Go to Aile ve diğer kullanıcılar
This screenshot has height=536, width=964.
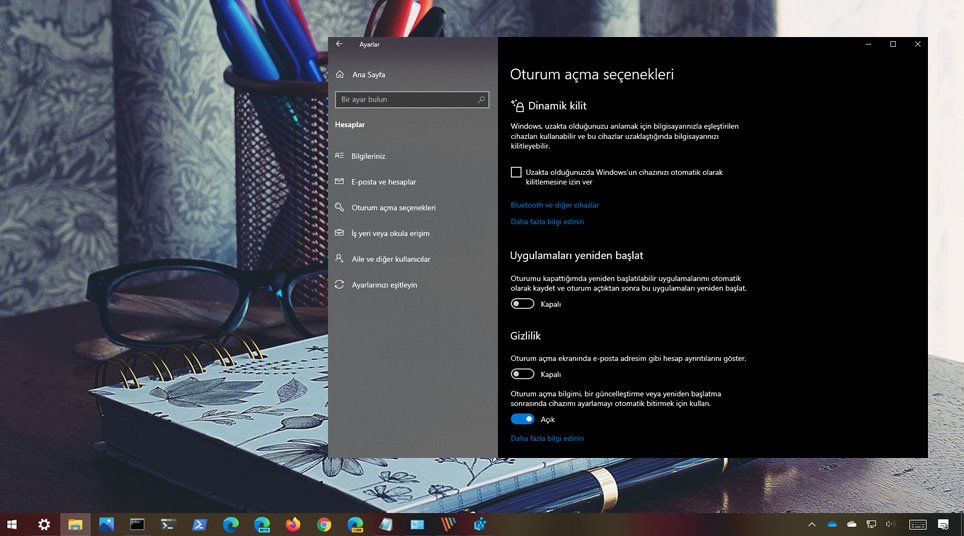pos(390,259)
